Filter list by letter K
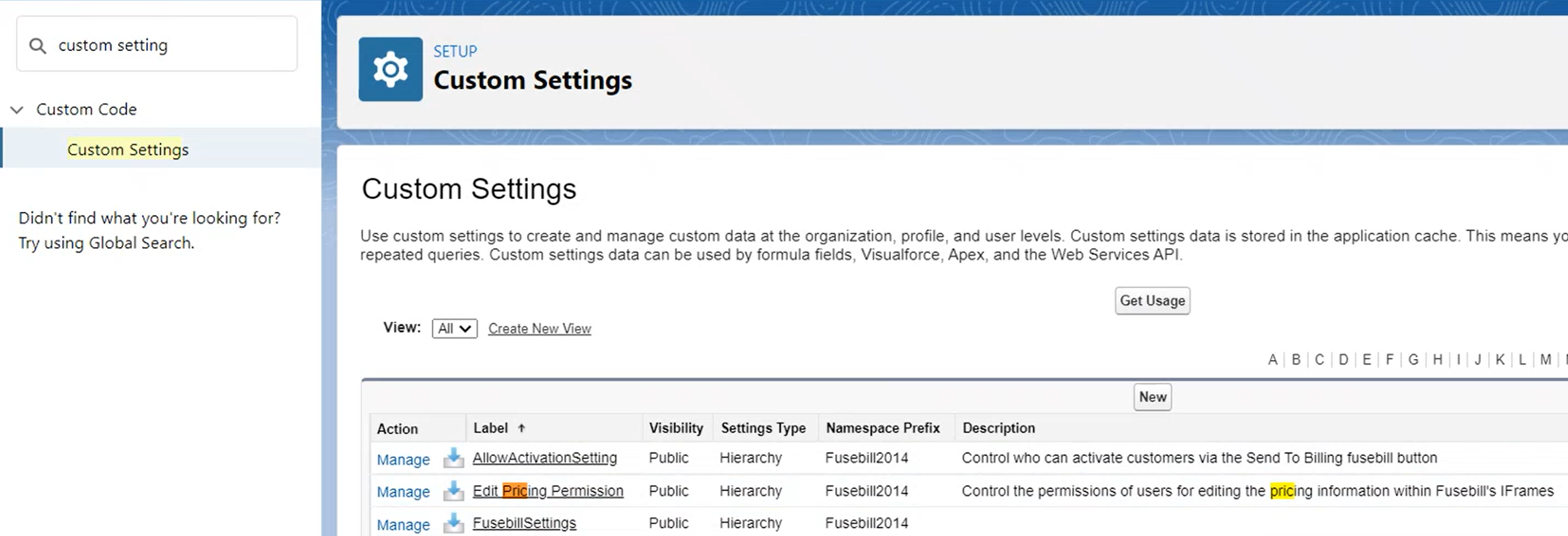The width and height of the screenshot is (1568, 536). click(1500, 360)
